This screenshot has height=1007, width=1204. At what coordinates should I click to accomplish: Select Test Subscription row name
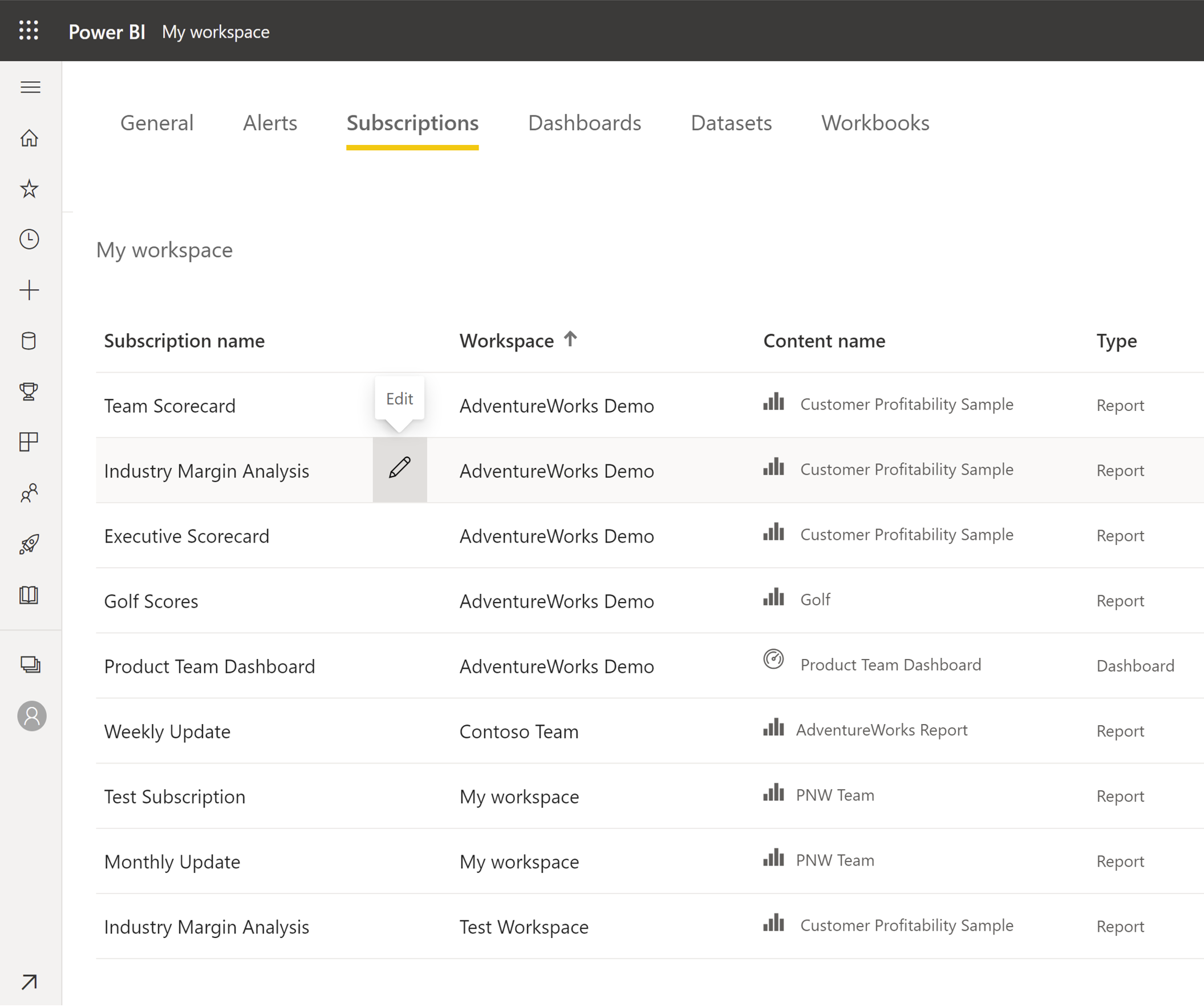pos(175,798)
